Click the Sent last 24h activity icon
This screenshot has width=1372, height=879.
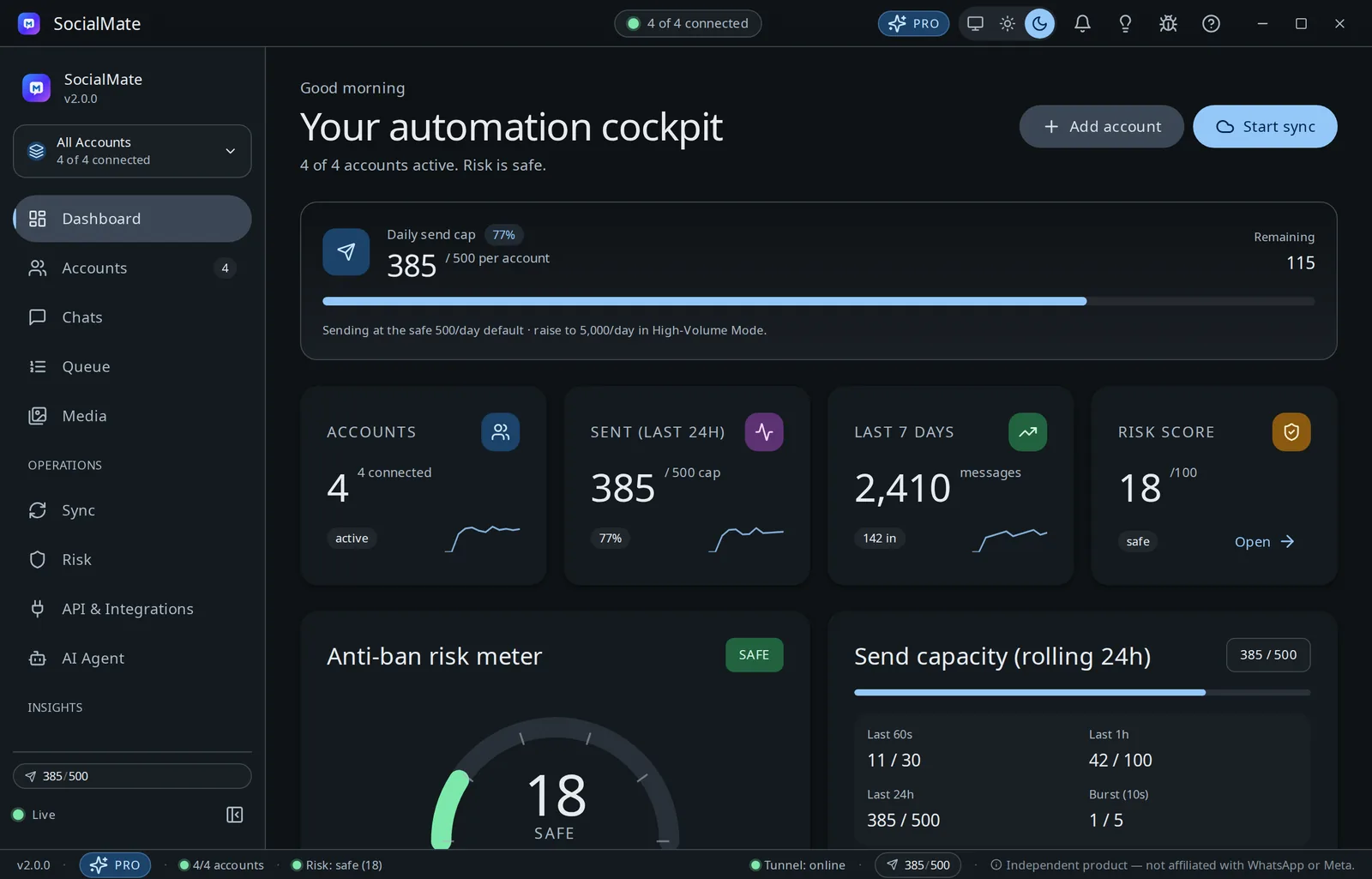point(764,432)
